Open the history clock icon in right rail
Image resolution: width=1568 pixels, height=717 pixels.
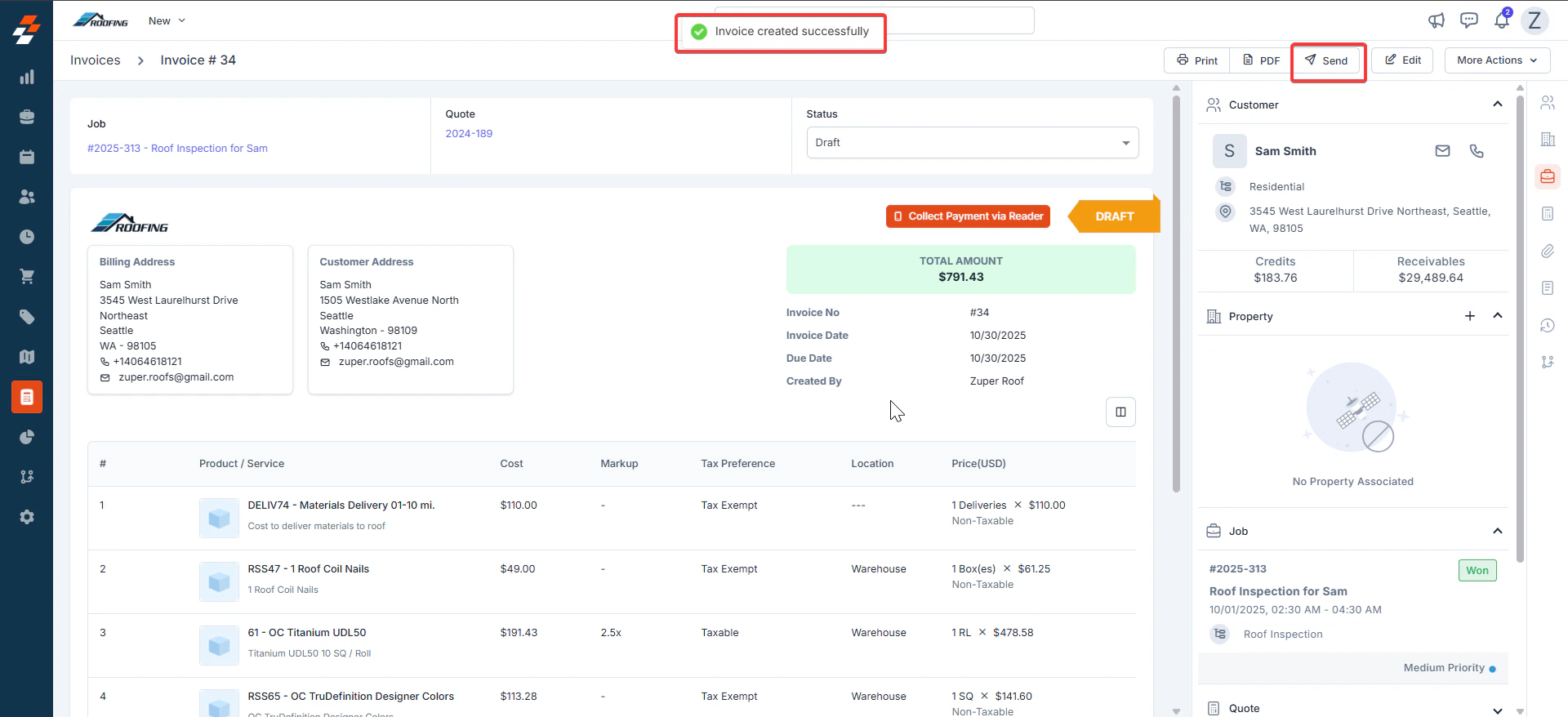pos(1548,325)
